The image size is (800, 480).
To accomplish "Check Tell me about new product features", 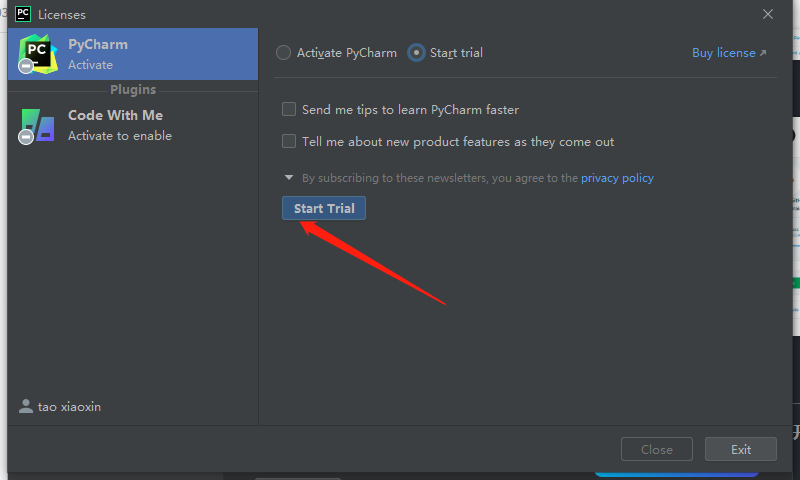I will (289, 141).
